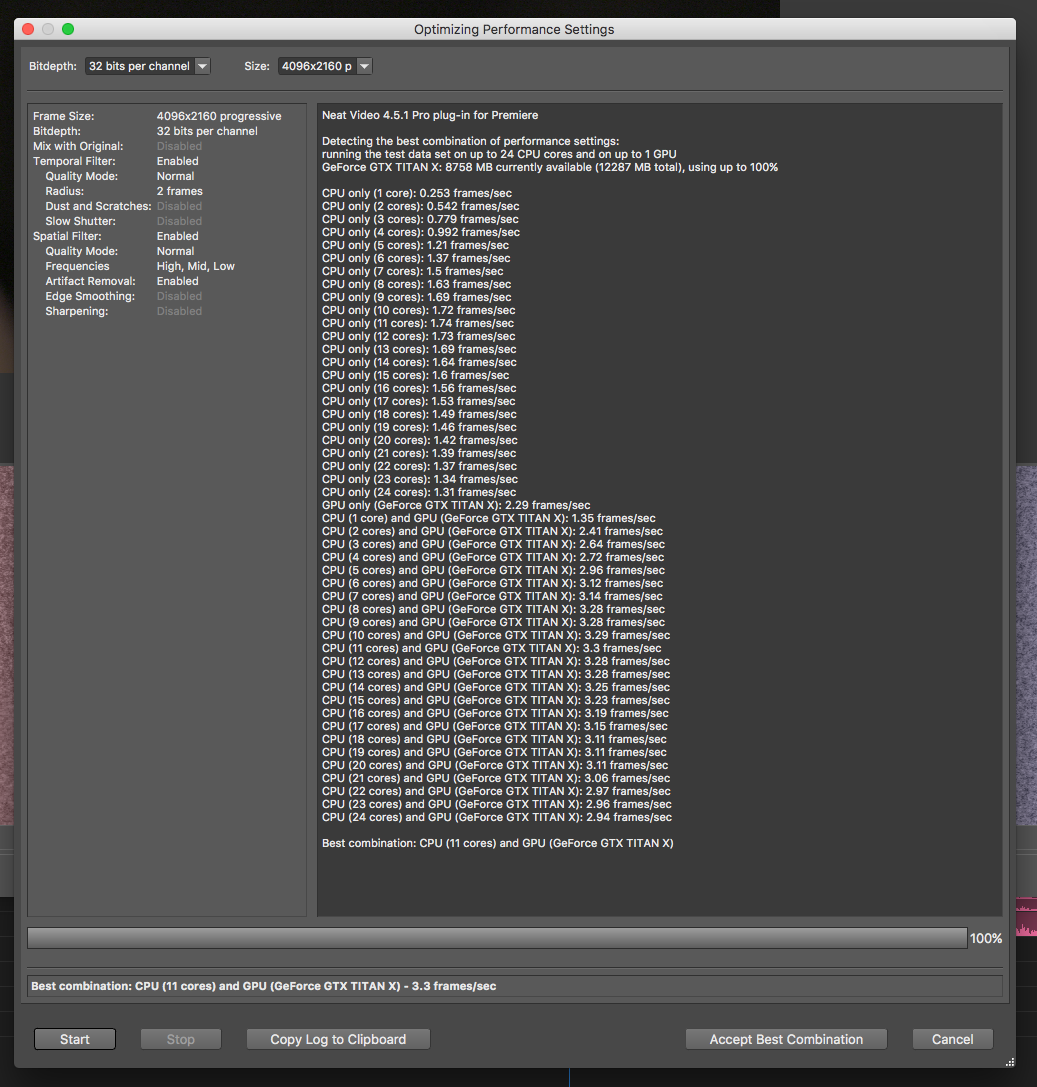
Task: Select the 'CPU only (11 cores): 1.74 frames/sec' line
Action: 418,323
